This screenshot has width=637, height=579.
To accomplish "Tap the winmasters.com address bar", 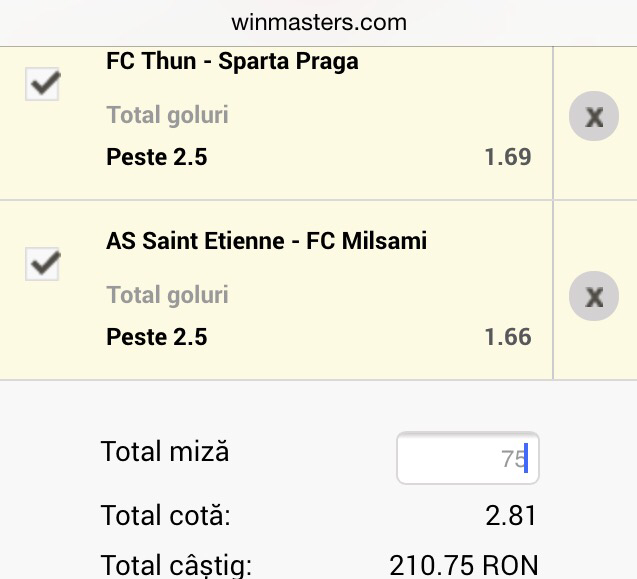I will tap(318, 22).
